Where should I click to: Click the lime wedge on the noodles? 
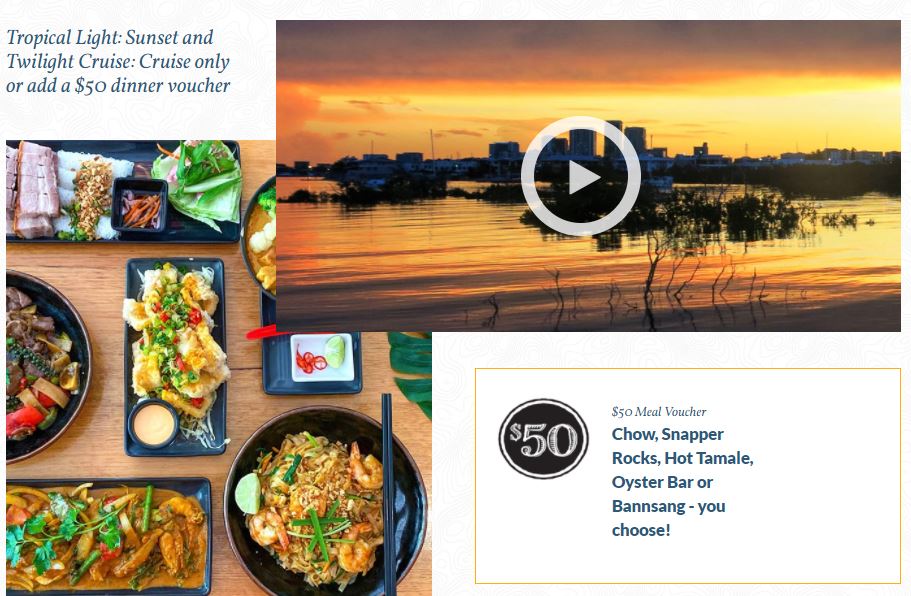tap(248, 493)
